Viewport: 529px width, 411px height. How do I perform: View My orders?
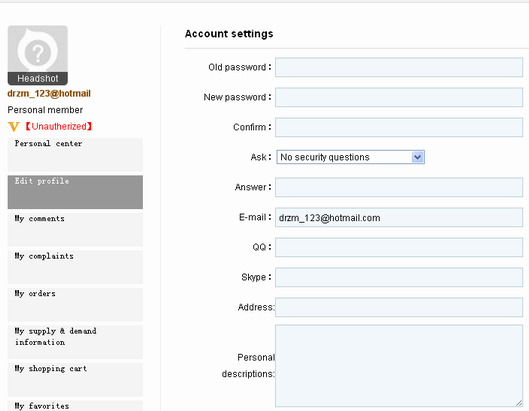tap(75, 304)
